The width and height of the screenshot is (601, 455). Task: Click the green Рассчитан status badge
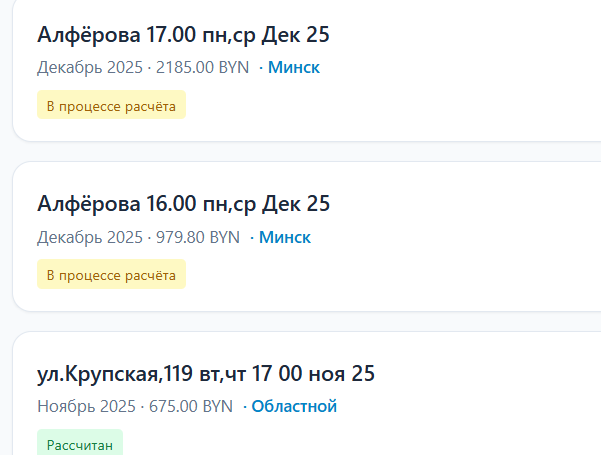pyautogui.click(x=80, y=442)
